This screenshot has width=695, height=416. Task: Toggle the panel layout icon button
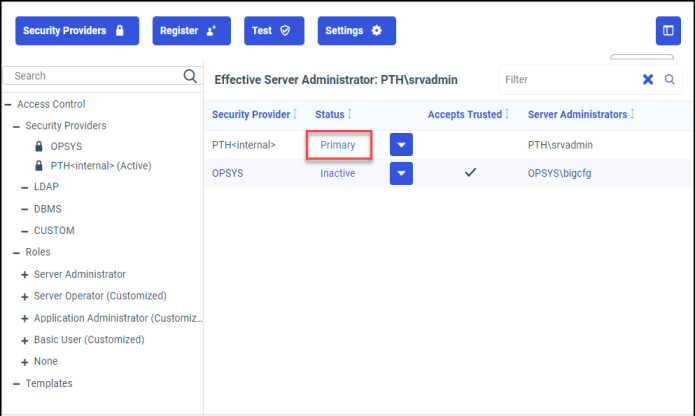click(668, 31)
